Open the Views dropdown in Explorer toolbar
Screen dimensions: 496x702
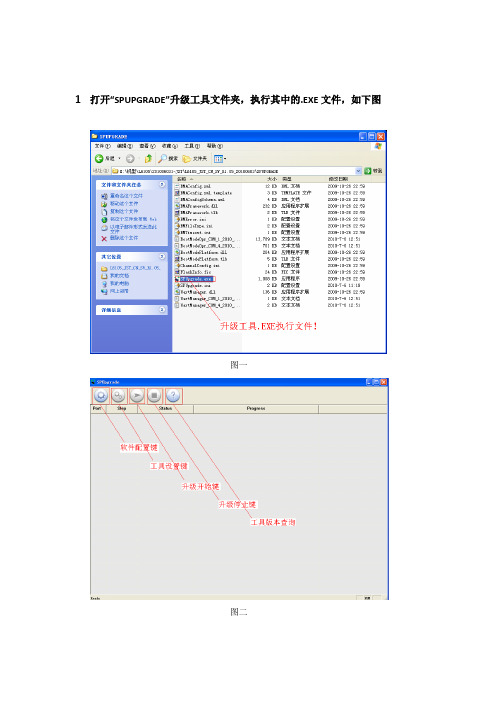coord(220,158)
